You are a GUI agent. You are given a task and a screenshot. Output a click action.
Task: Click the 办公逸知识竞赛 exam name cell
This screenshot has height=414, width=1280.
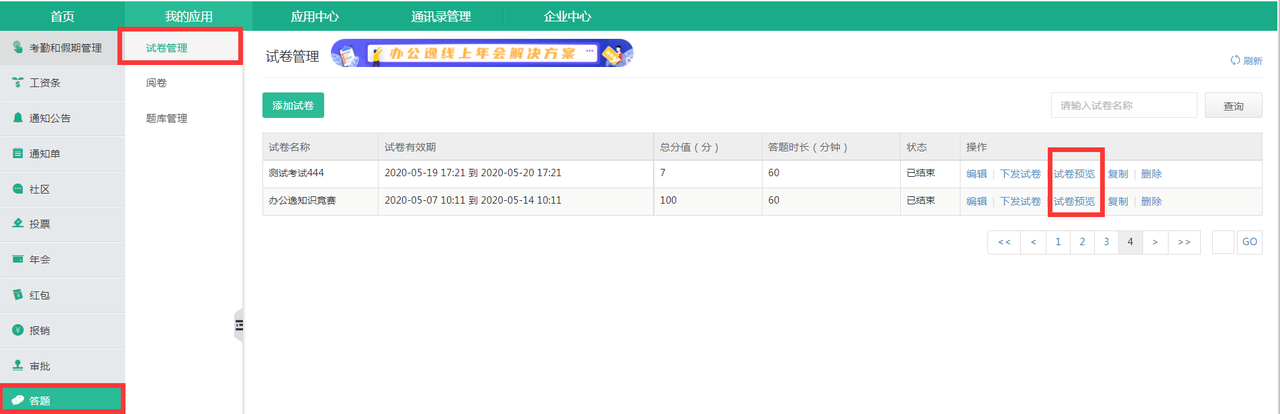pyautogui.click(x=320, y=201)
